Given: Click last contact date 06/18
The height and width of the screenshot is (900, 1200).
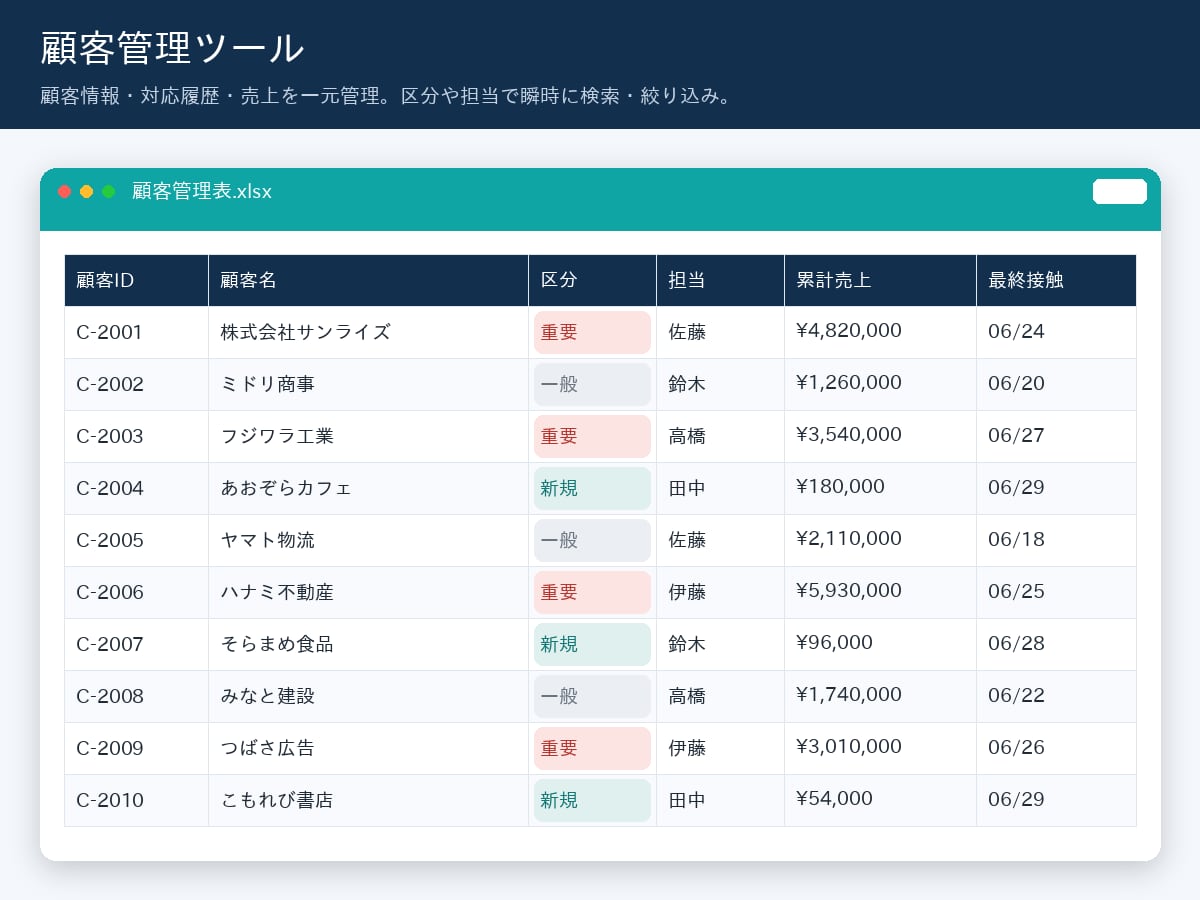Looking at the screenshot, I should click(x=1016, y=540).
